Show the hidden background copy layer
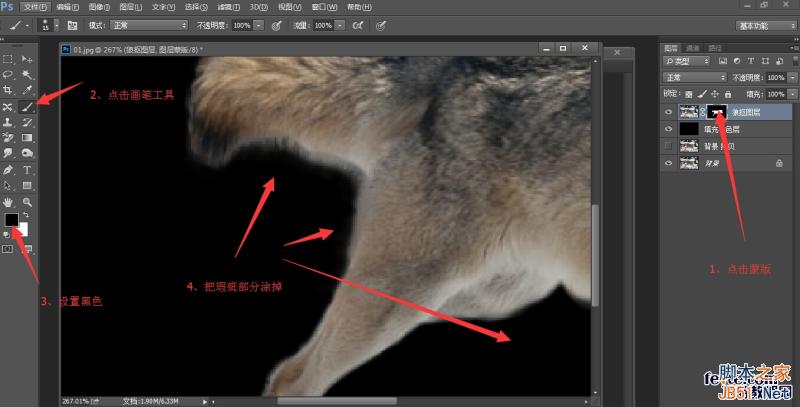 (x=668, y=146)
